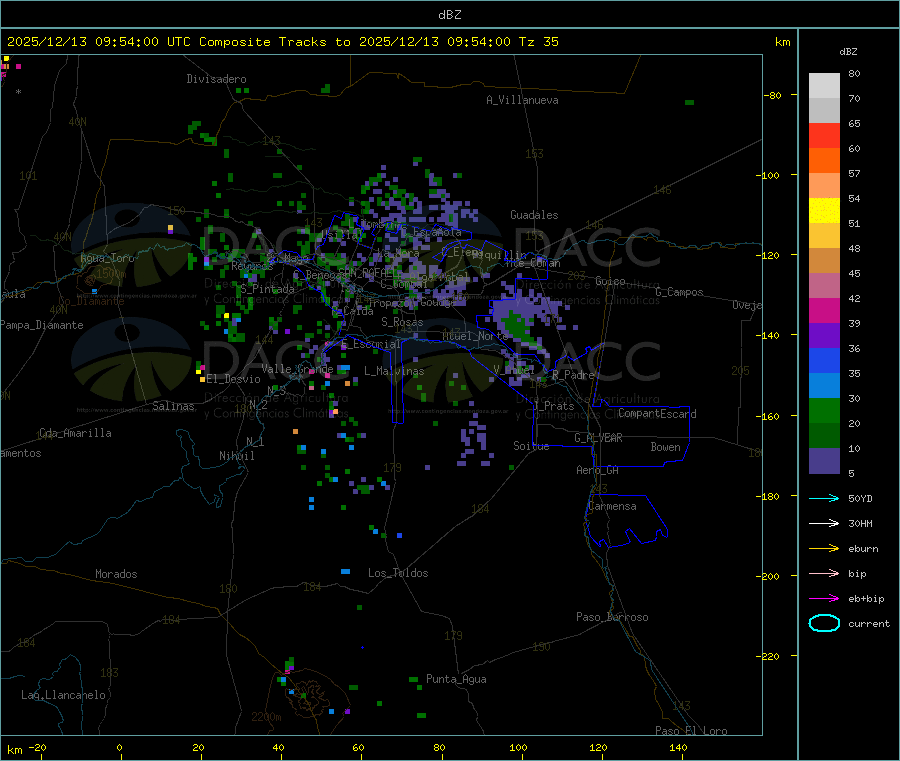900x761 pixels.
Task: Click the G_Campos label
Action: tap(679, 292)
